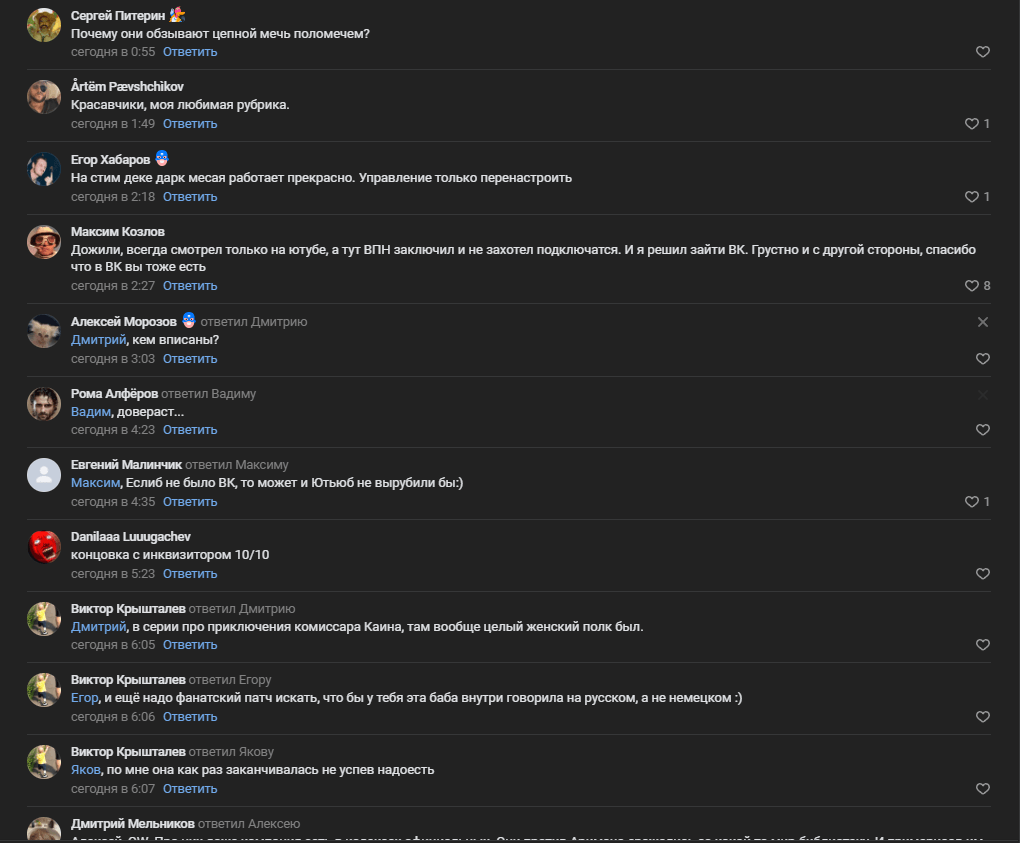Like Danilaaa Luuugachev's концовка comment
This screenshot has height=843, width=1020.
tap(982, 574)
